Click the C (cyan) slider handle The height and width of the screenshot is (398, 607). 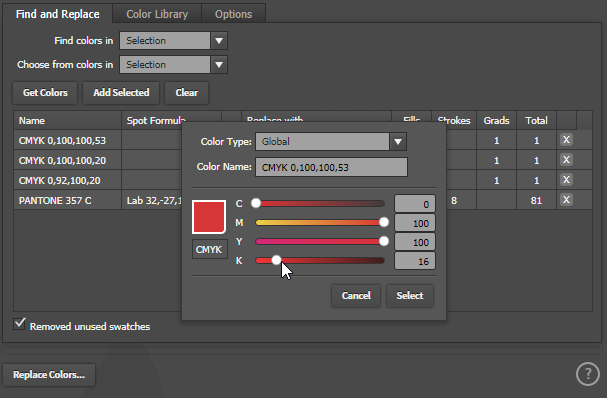pos(256,203)
